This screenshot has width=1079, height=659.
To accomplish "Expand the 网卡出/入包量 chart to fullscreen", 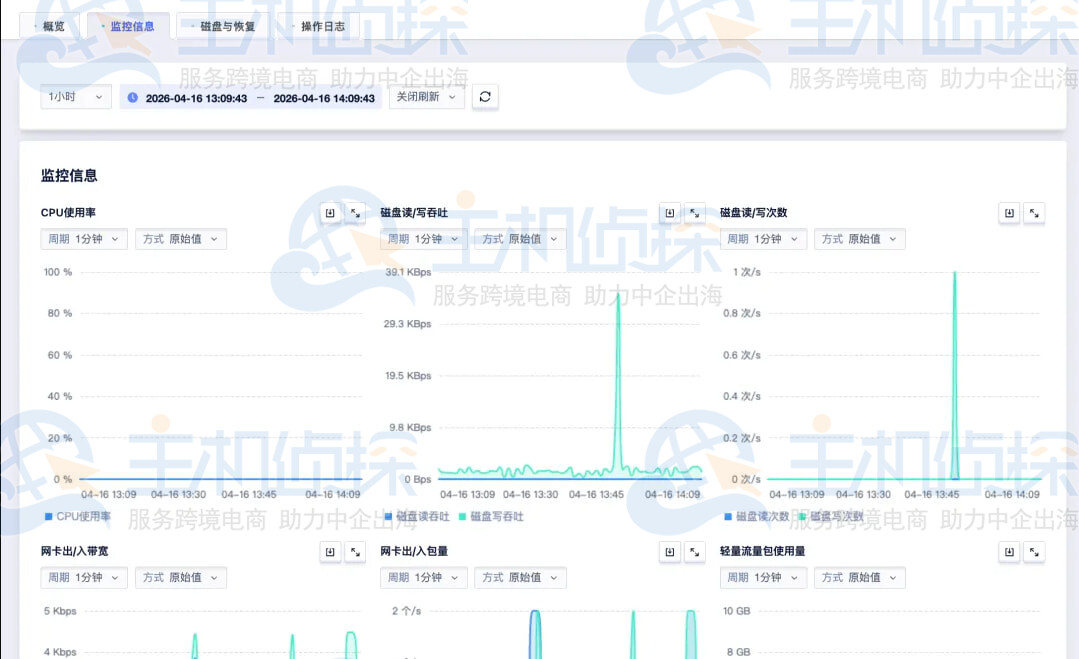I will coord(695,552).
